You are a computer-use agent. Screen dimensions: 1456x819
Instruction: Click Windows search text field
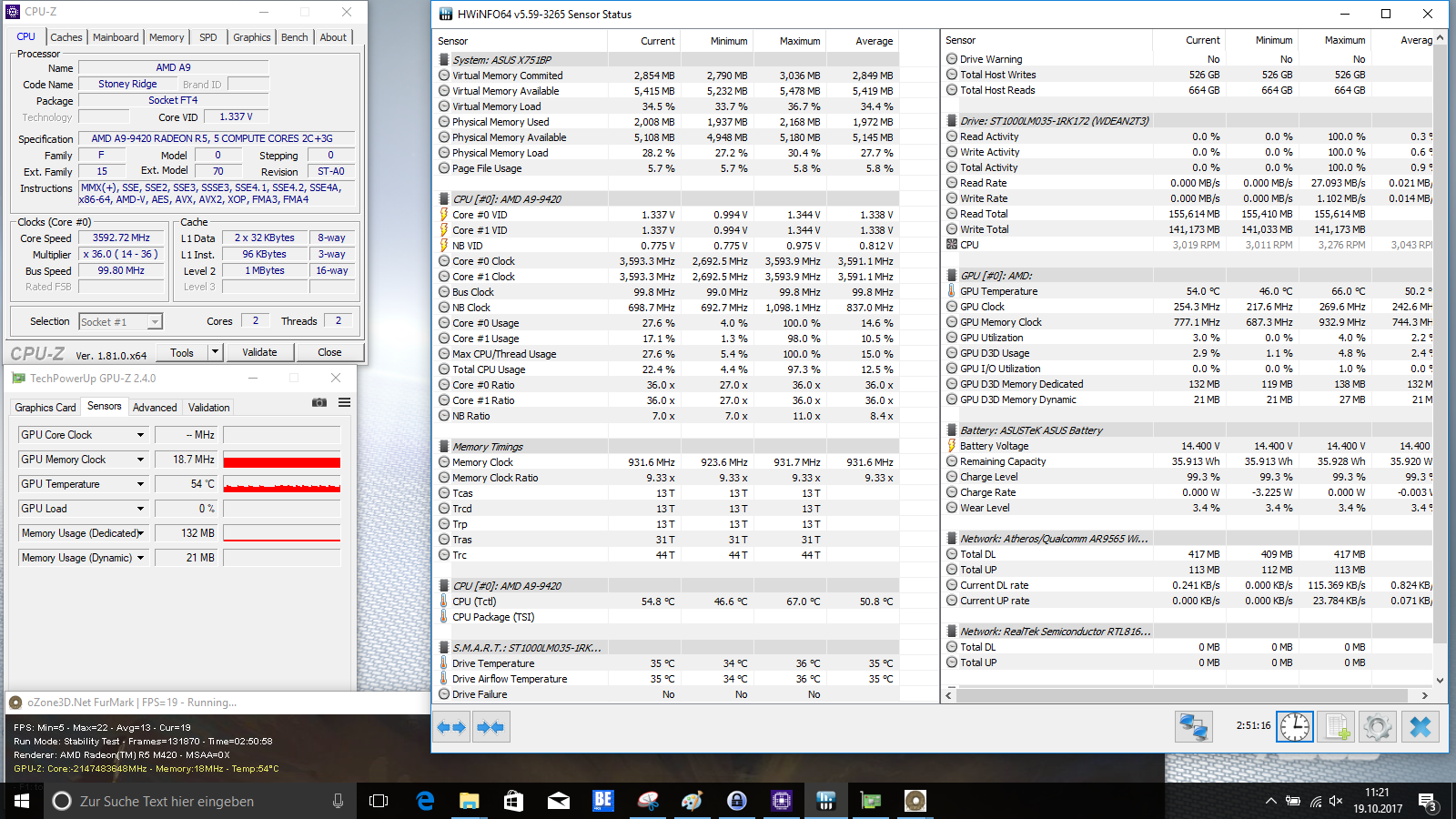[x=191, y=801]
